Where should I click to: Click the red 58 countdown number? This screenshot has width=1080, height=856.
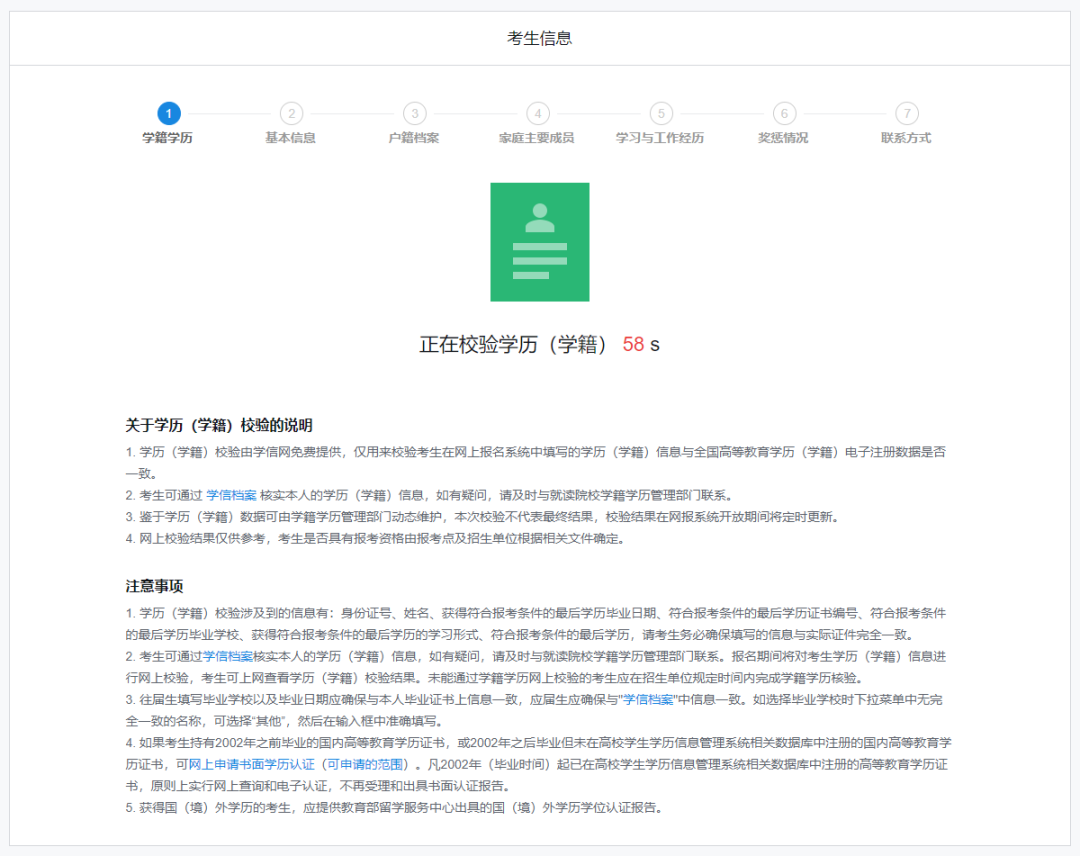tap(633, 344)
